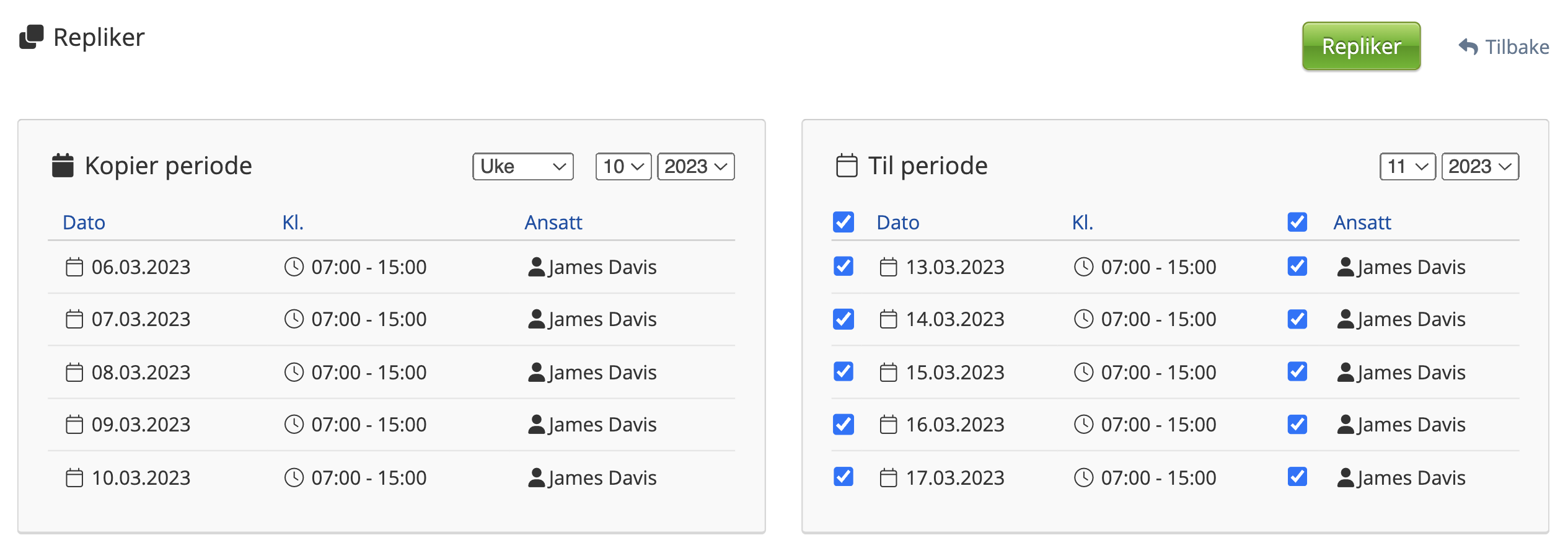Click the Tilbake back arrow icon
The image size is (1568, 548).
pos(1468,46)
